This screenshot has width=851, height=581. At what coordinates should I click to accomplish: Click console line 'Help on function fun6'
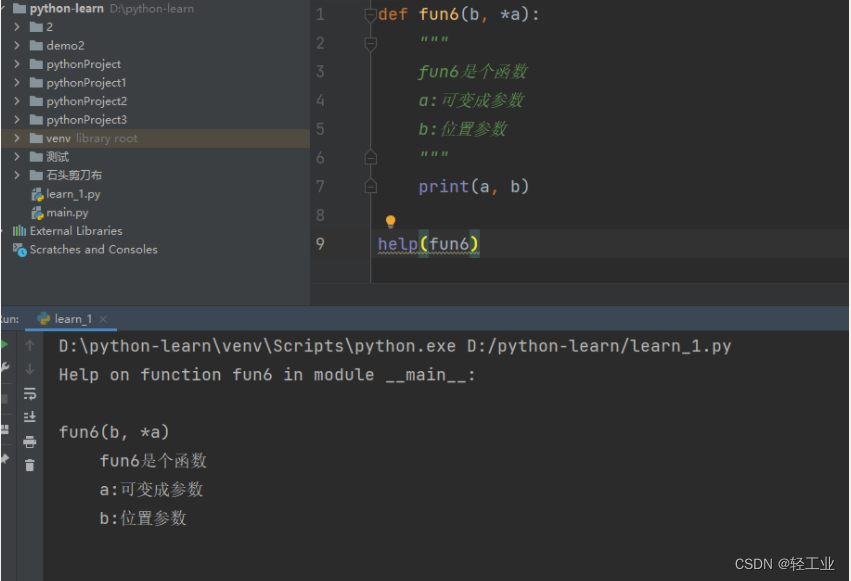point(267,375)
